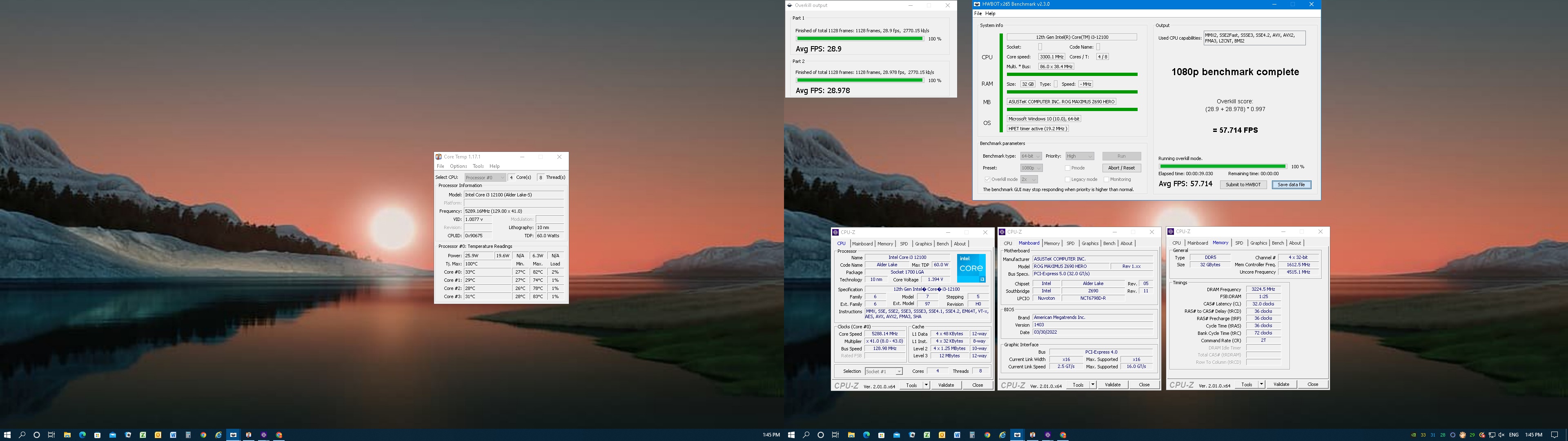Switch to HWBOT x265 on right taskbar

(1018, 435)
